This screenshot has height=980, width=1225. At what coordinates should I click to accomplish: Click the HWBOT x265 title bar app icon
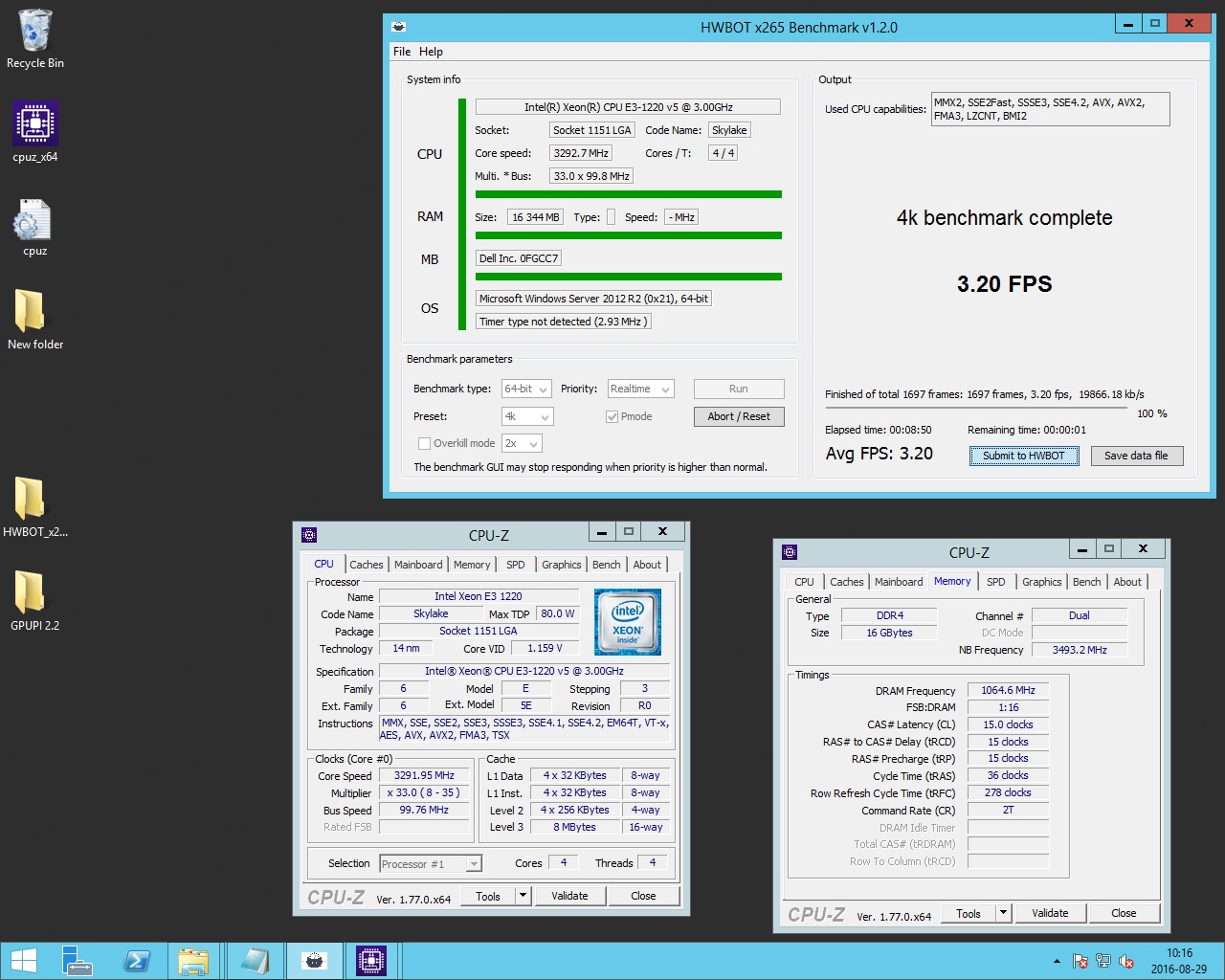pos(399,27)
